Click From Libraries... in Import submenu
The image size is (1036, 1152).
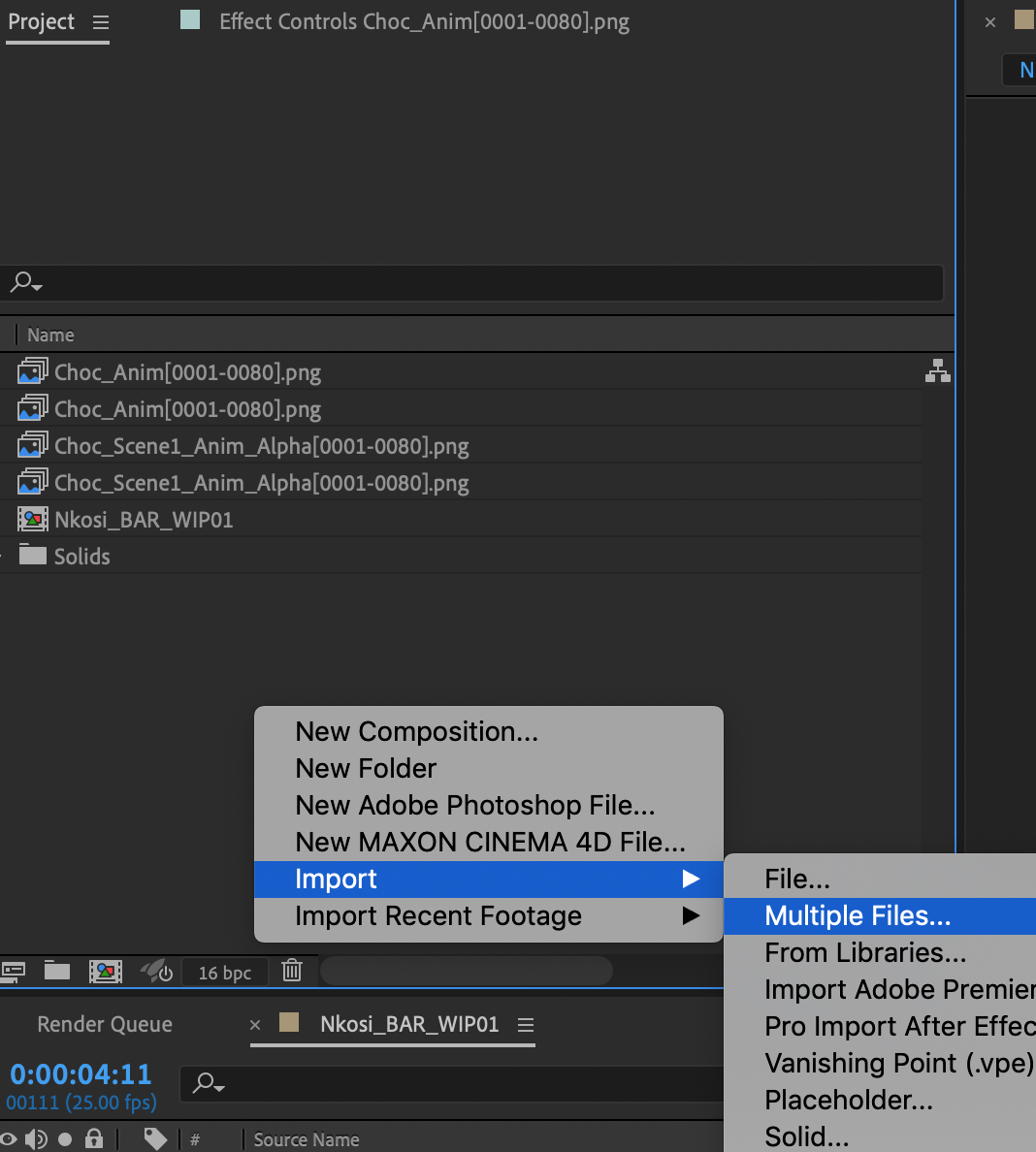point(880,952)
